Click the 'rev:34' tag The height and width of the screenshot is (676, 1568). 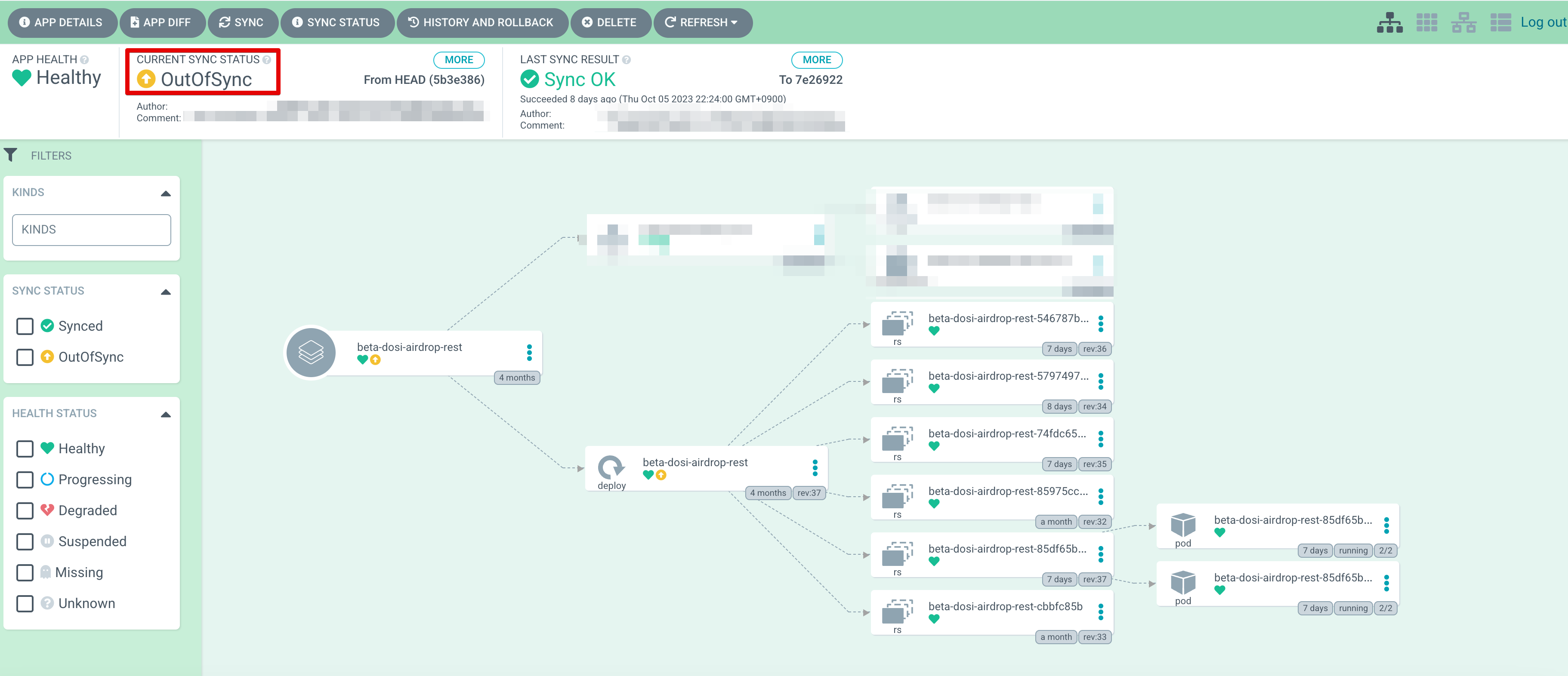point(1094,406)
